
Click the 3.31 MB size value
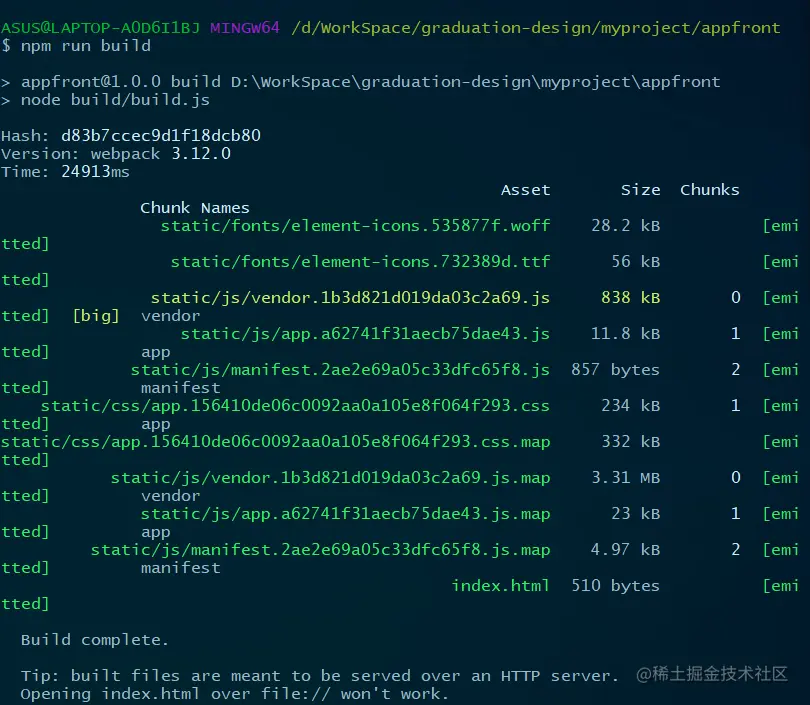coord(626,478)
